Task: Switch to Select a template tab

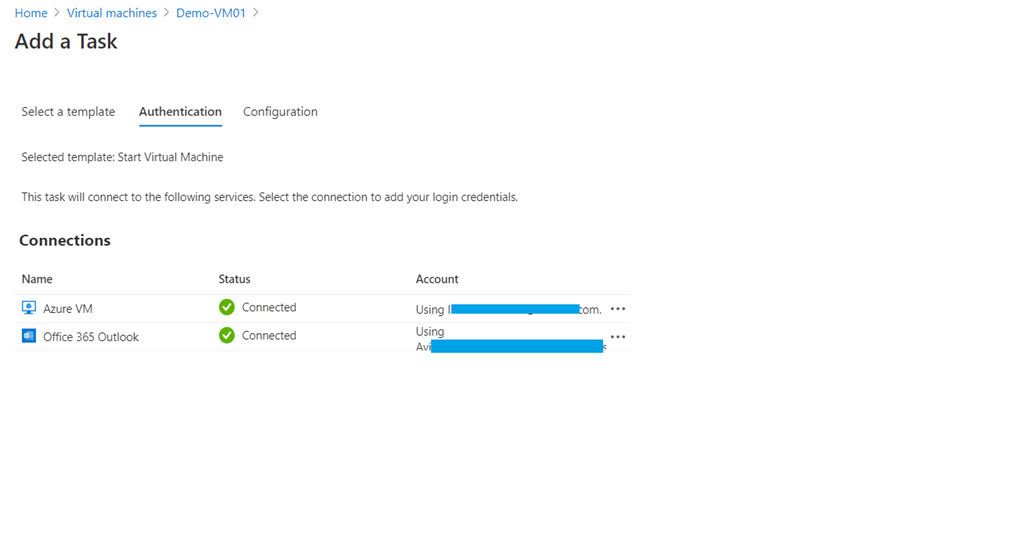Action: 68,112
